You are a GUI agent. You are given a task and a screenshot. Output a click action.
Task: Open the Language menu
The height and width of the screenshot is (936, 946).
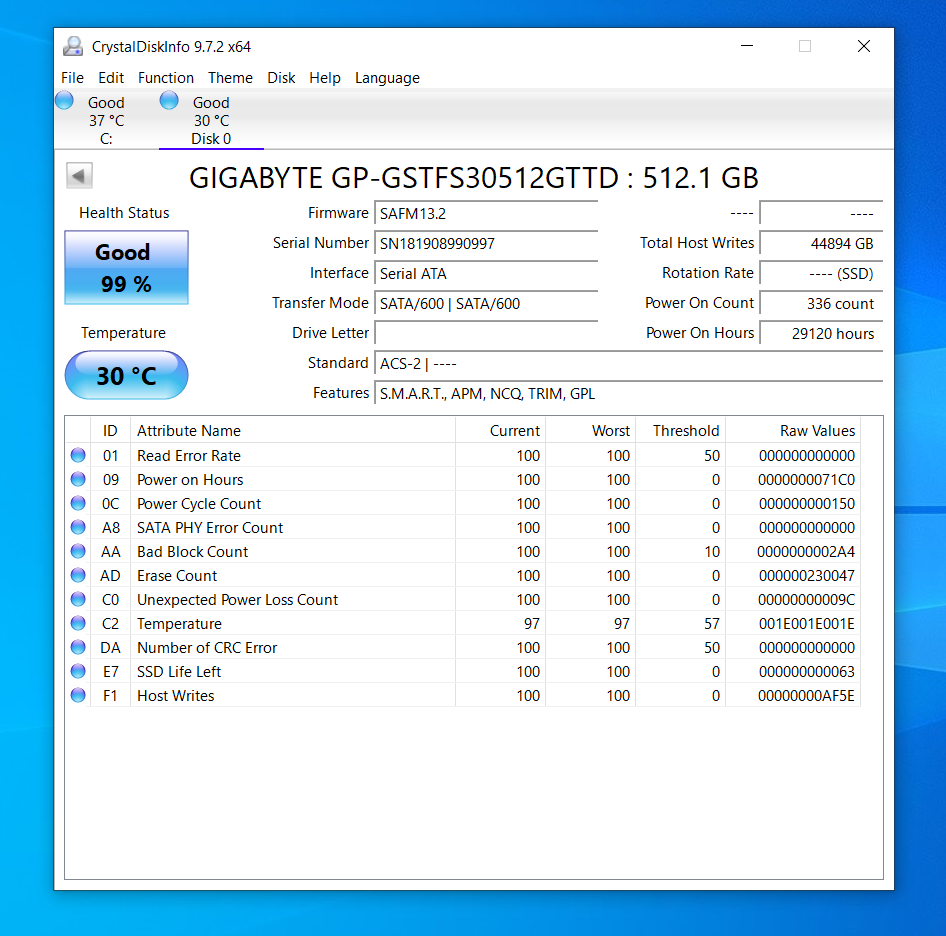tap(387, 77)
